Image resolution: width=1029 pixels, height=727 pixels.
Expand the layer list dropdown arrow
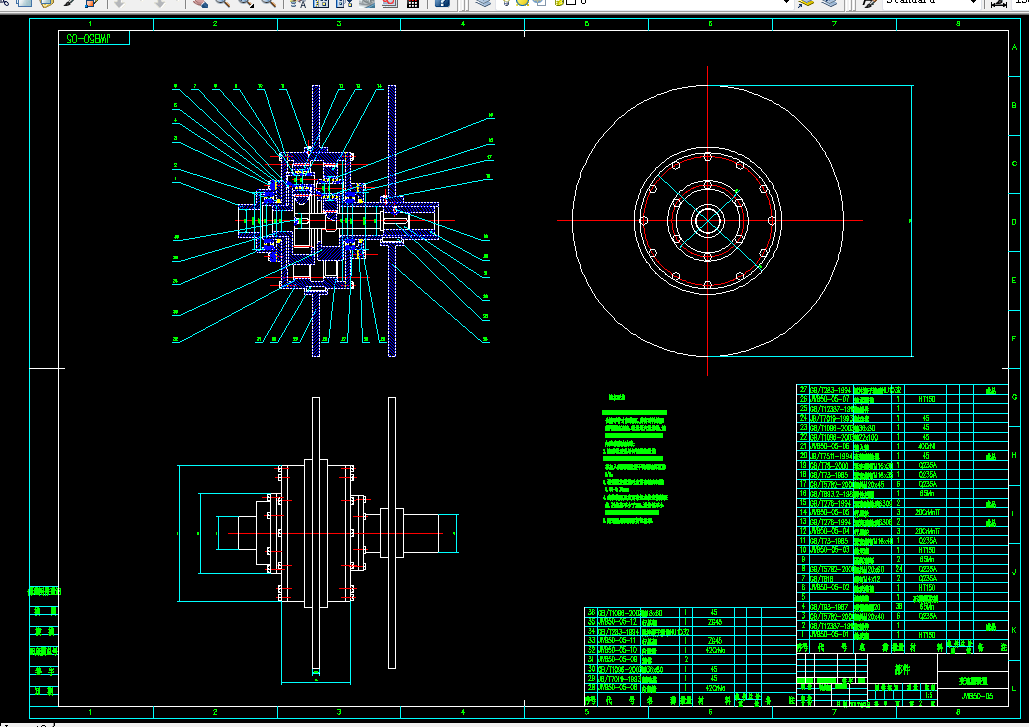(x=785, y=3)
